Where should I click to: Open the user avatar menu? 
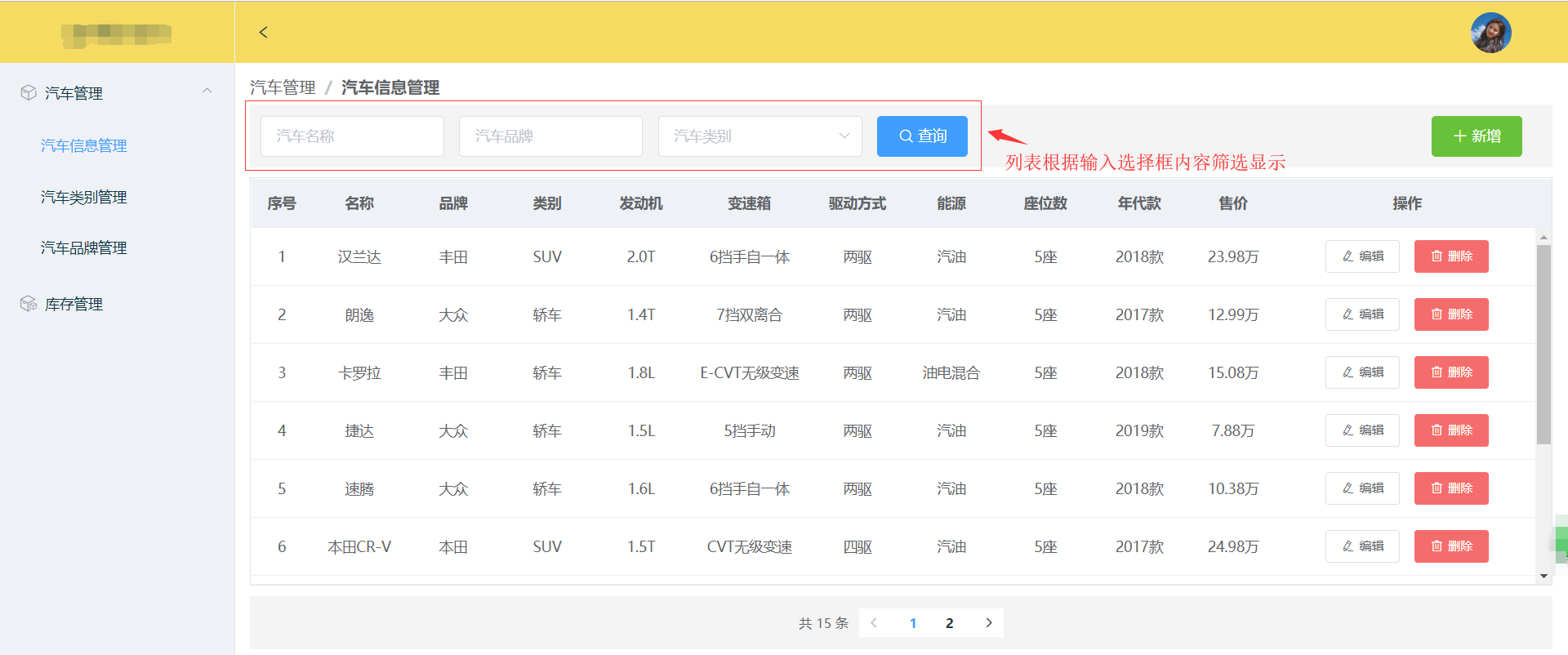(x=1490, y=33)
